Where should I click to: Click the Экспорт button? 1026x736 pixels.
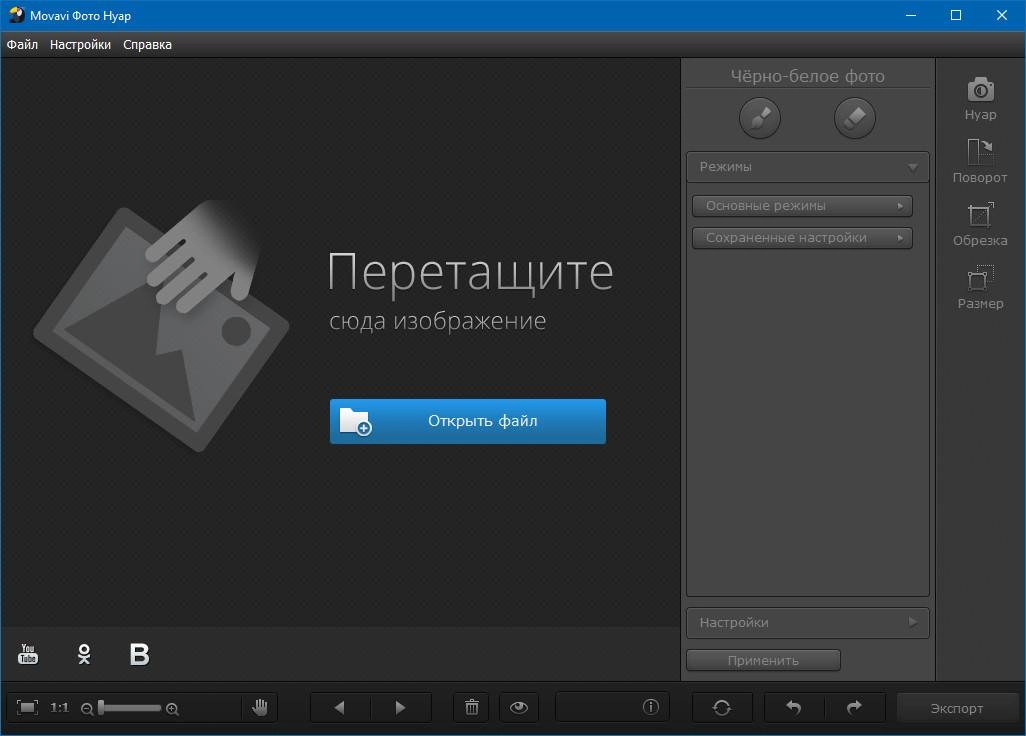coord(957,709)
